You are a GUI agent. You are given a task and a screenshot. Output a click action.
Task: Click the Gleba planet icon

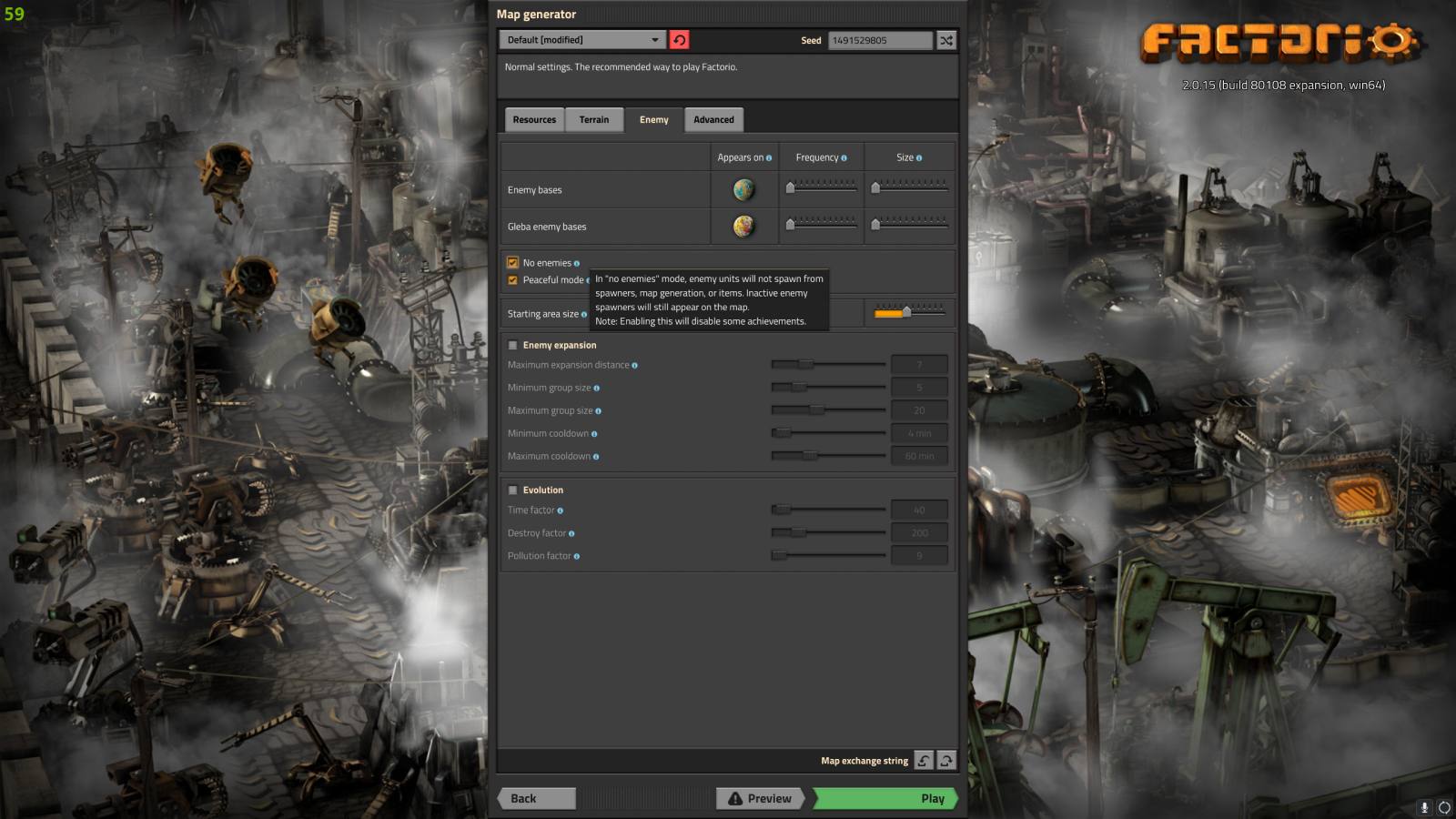click(x=744, y=226)
